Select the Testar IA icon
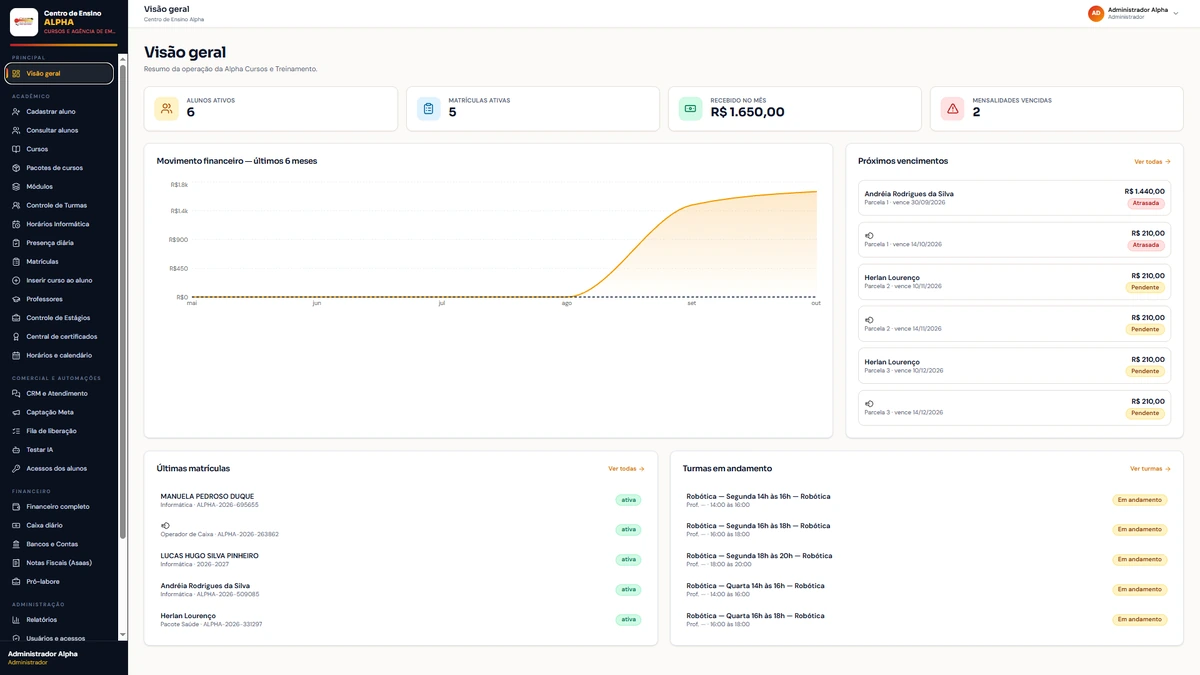The height and width of the screenshot is (675, 1200). 16,450
